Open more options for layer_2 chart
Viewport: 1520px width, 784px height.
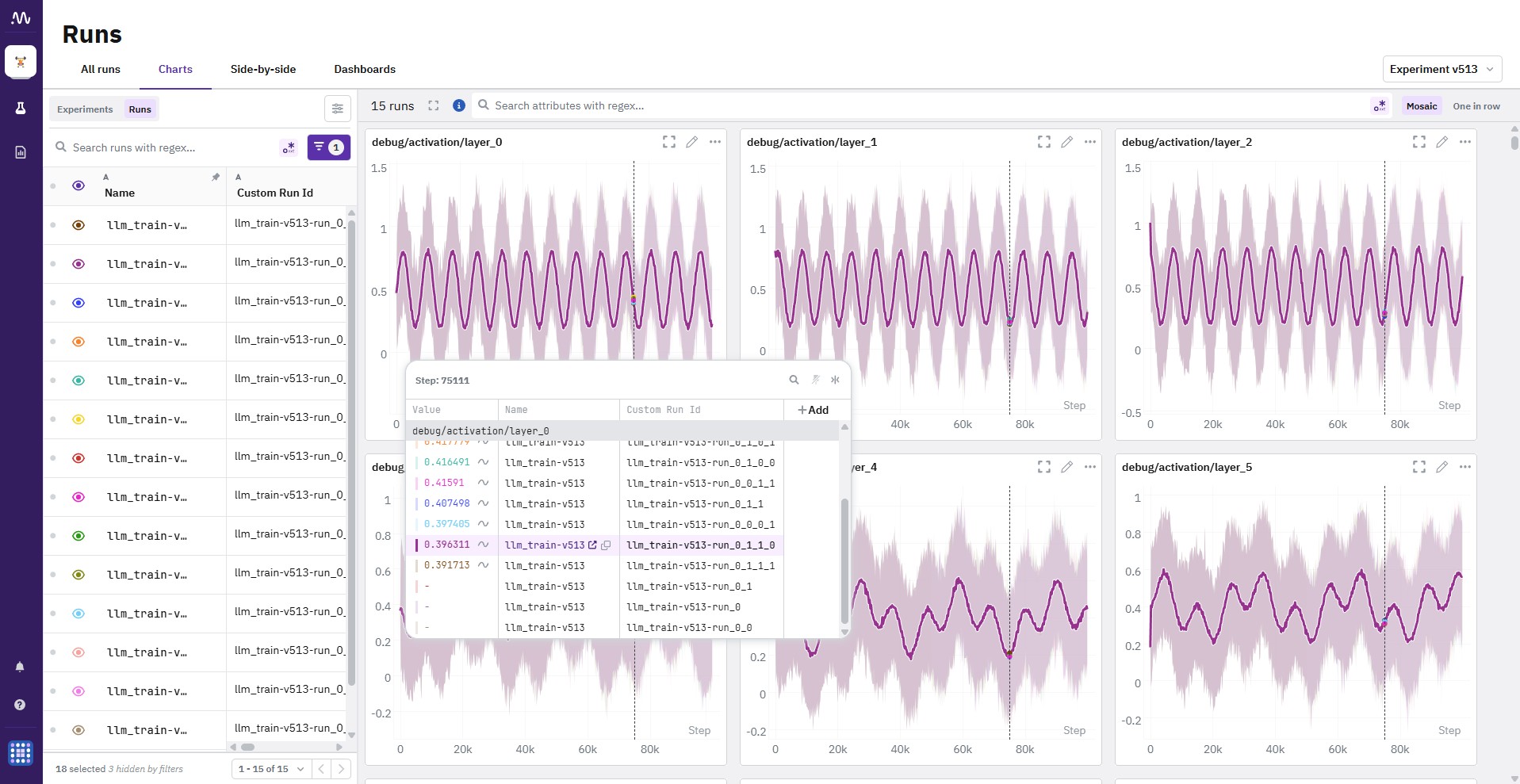(x=1465, y=142)
